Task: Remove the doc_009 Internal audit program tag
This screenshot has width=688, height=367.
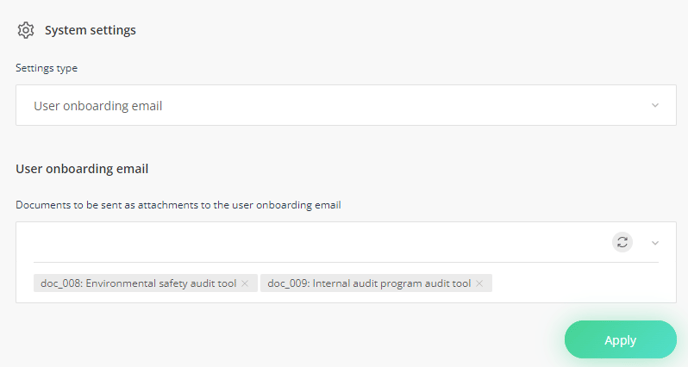Action: click(x=480, y=284)
